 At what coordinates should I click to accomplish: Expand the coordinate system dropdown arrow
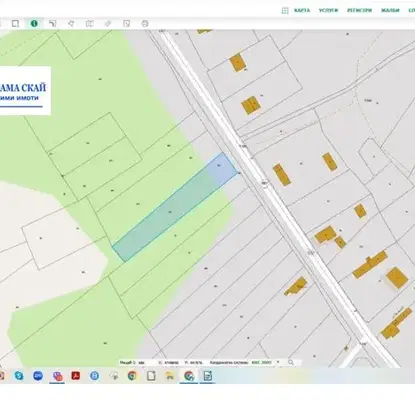coord(278,362)
